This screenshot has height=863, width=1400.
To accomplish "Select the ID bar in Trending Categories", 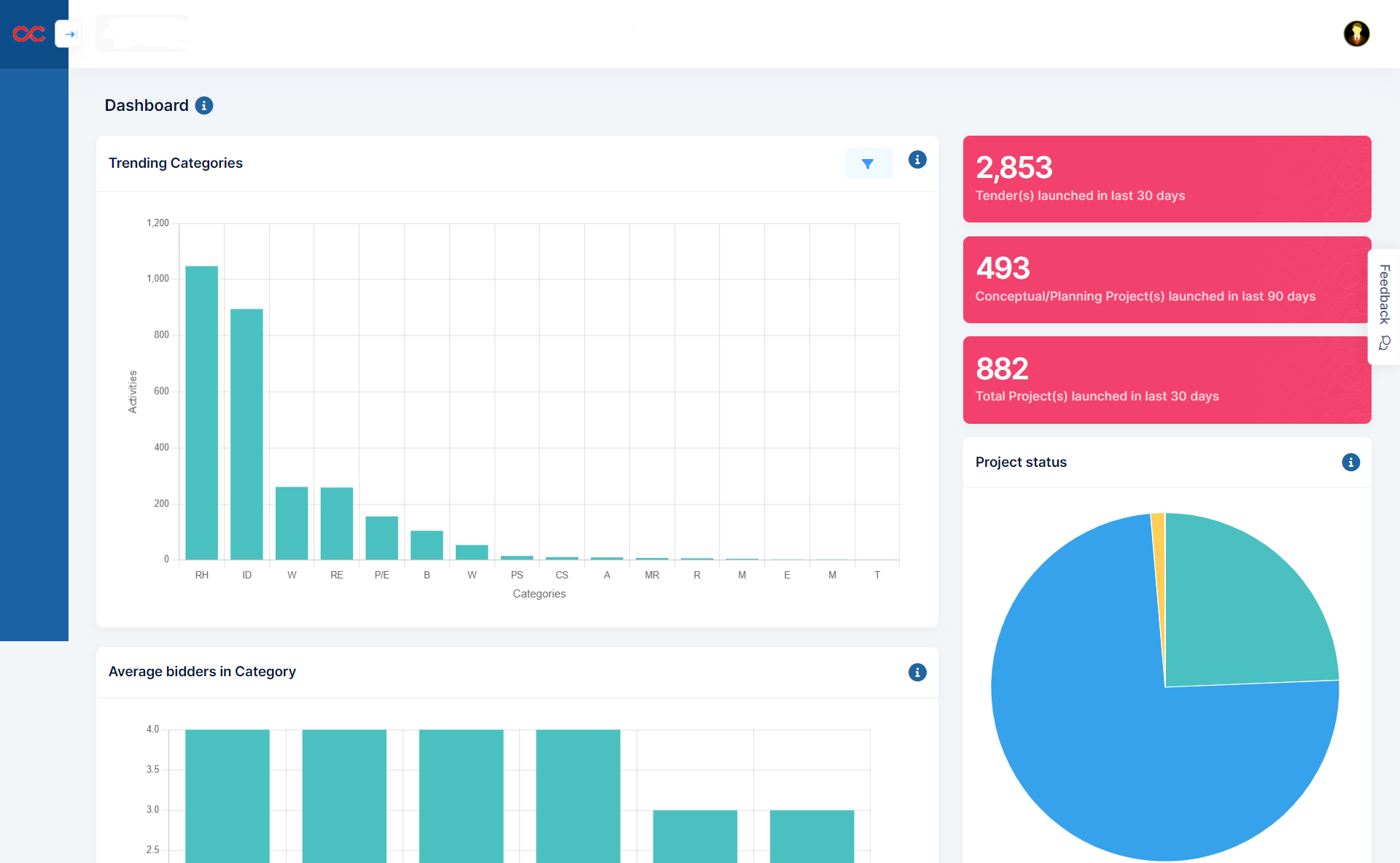I will tap(246, 434).
